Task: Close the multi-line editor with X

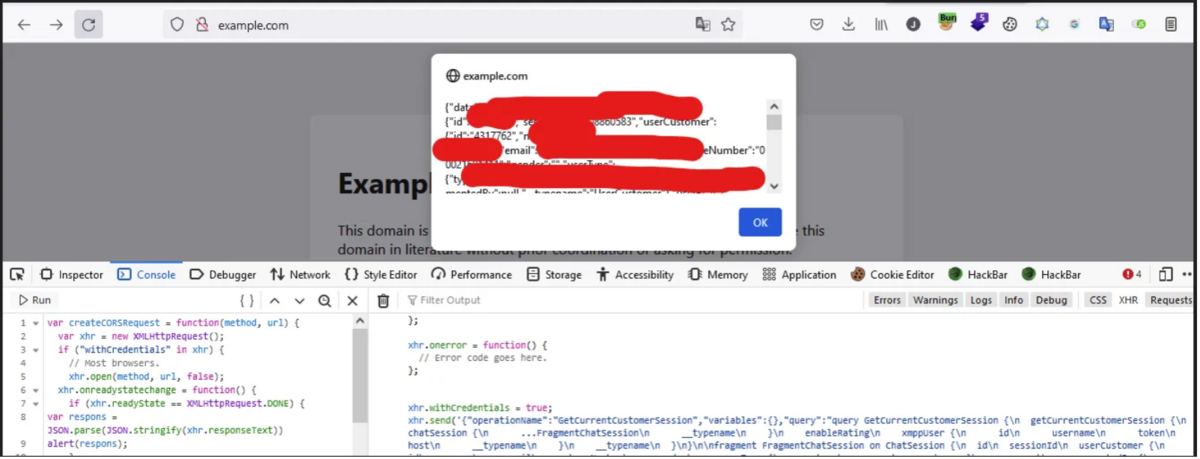Action: pos(352,300)
